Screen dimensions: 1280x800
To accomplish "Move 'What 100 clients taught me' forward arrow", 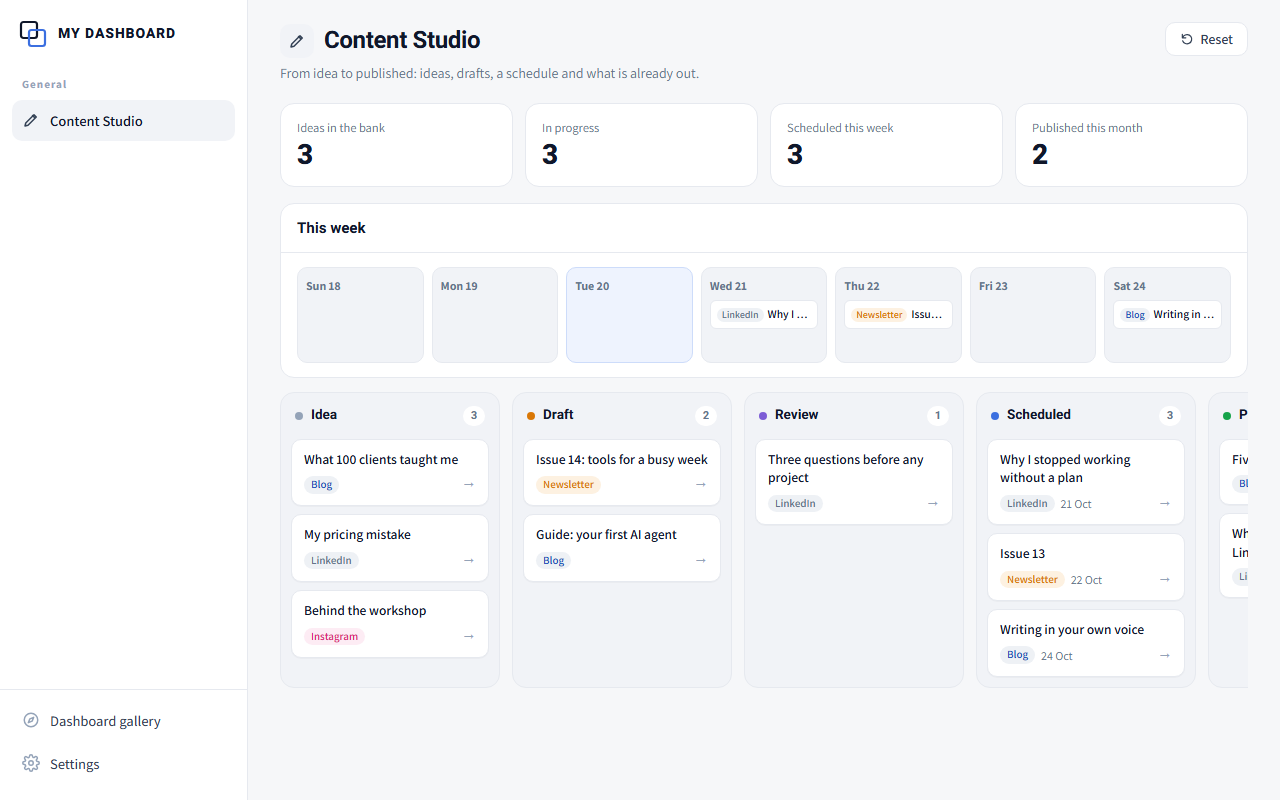I will click(x=469, y=485).
